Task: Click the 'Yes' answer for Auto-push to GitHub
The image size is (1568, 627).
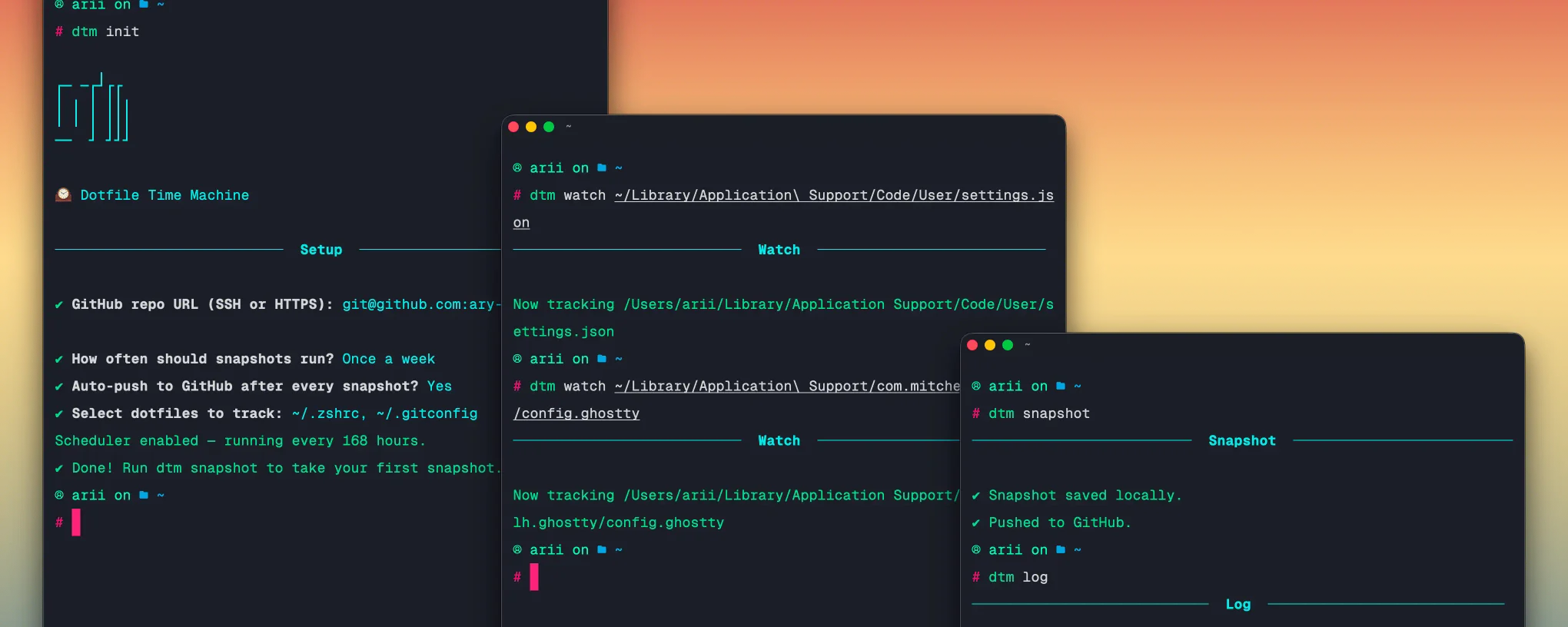Action: click(440, 386)
